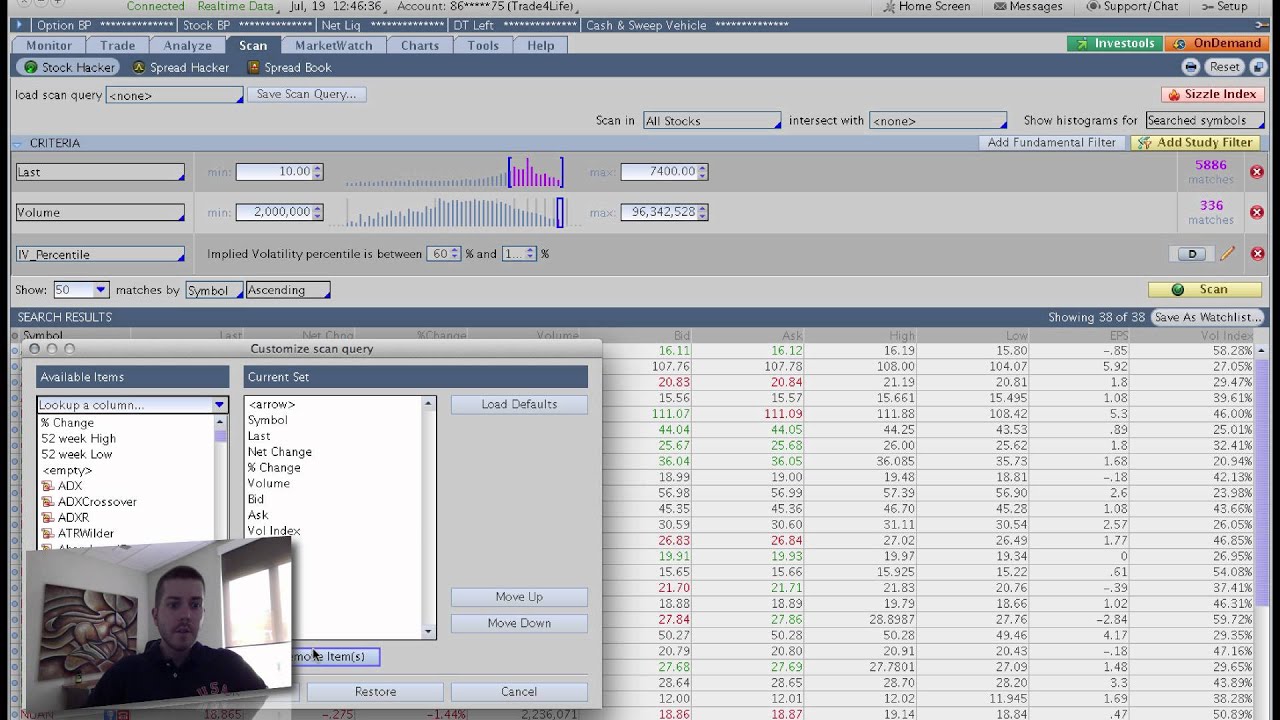Click the Reset button
This screenshot has height=720, width=1280.
tap(1224, 67)
